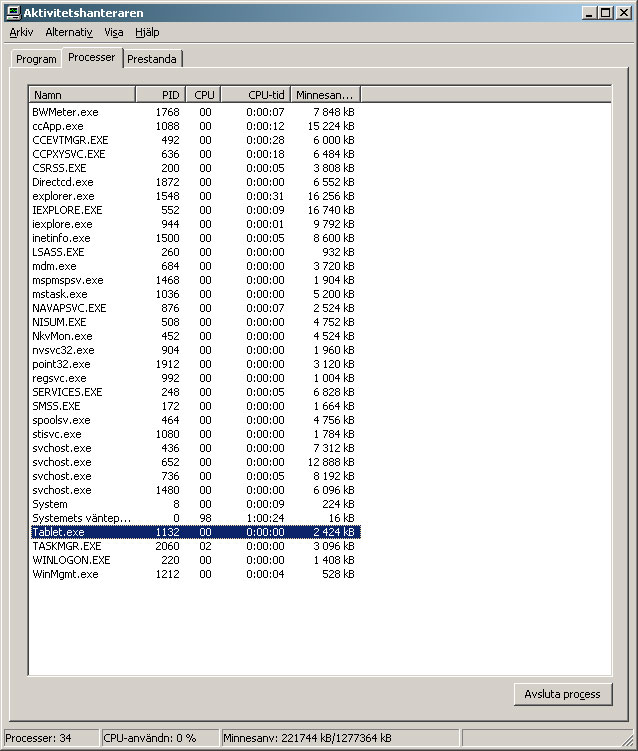Select the mdm.exe process
Image resolution: width=638 pixels, height=751 pixels.
coord(195,266)
